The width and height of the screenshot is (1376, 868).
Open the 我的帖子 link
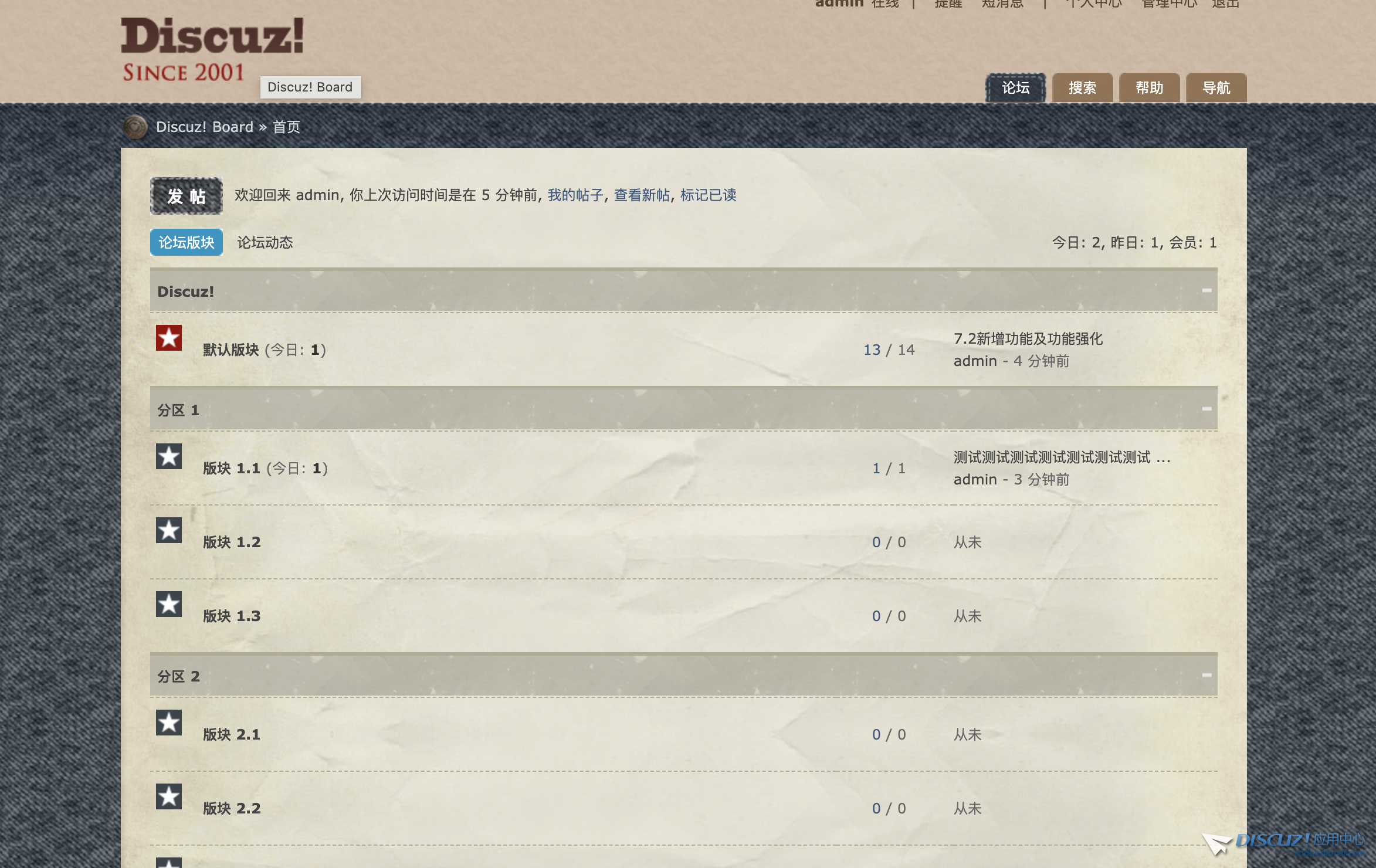click(x=575, y=195)
